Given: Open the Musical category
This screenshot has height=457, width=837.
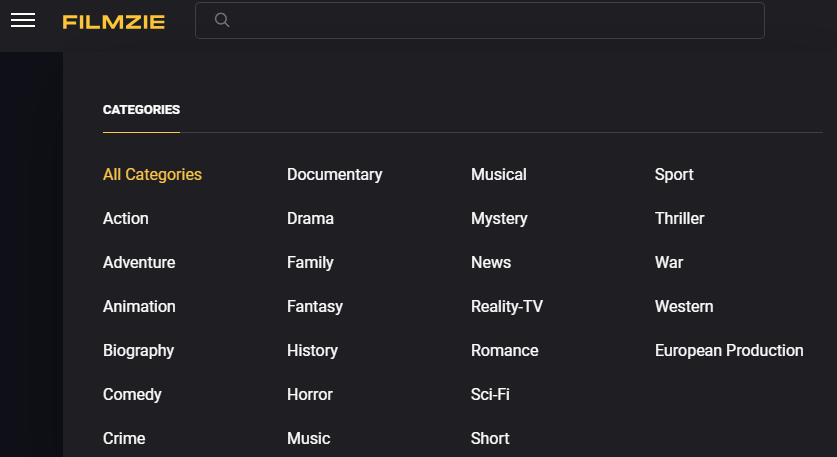Looking at the screenshot, I should (498, 174).
